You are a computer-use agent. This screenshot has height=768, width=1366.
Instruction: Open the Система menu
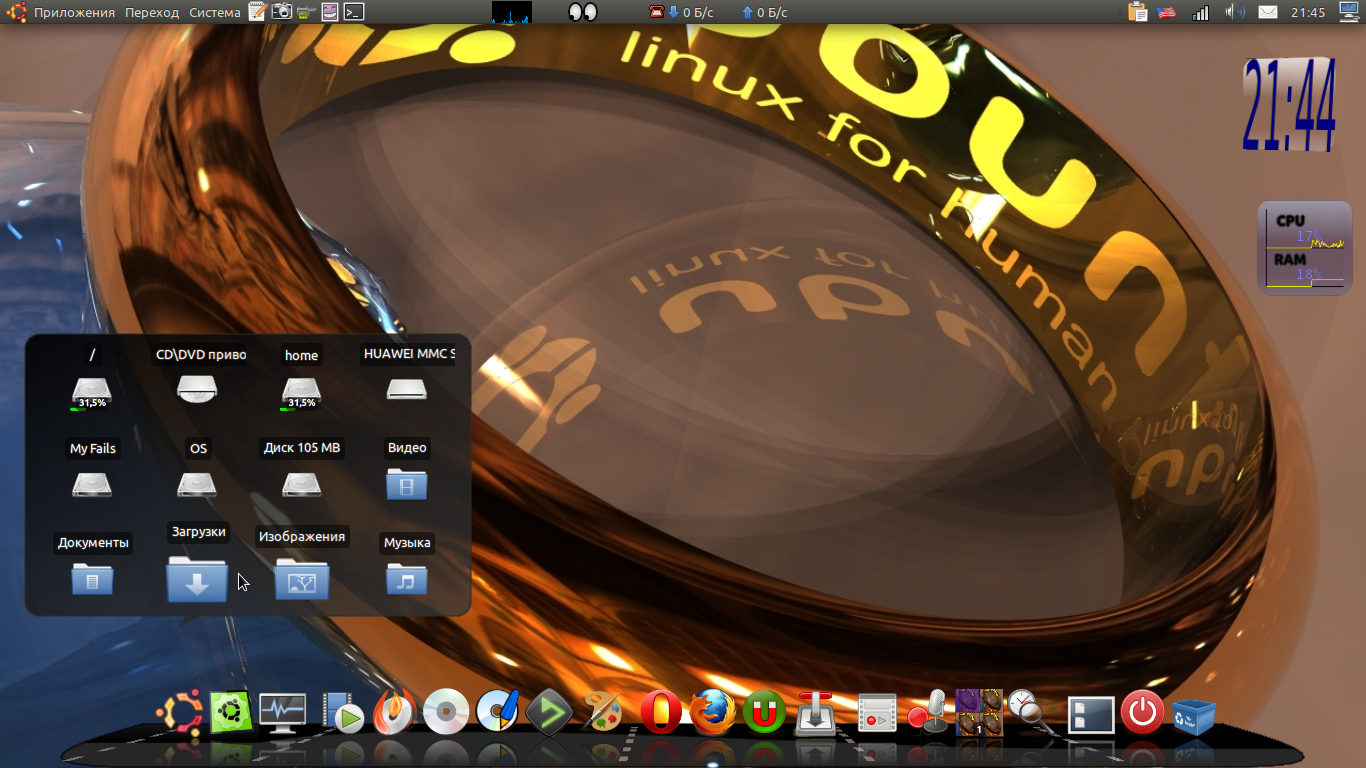[214, 12]
